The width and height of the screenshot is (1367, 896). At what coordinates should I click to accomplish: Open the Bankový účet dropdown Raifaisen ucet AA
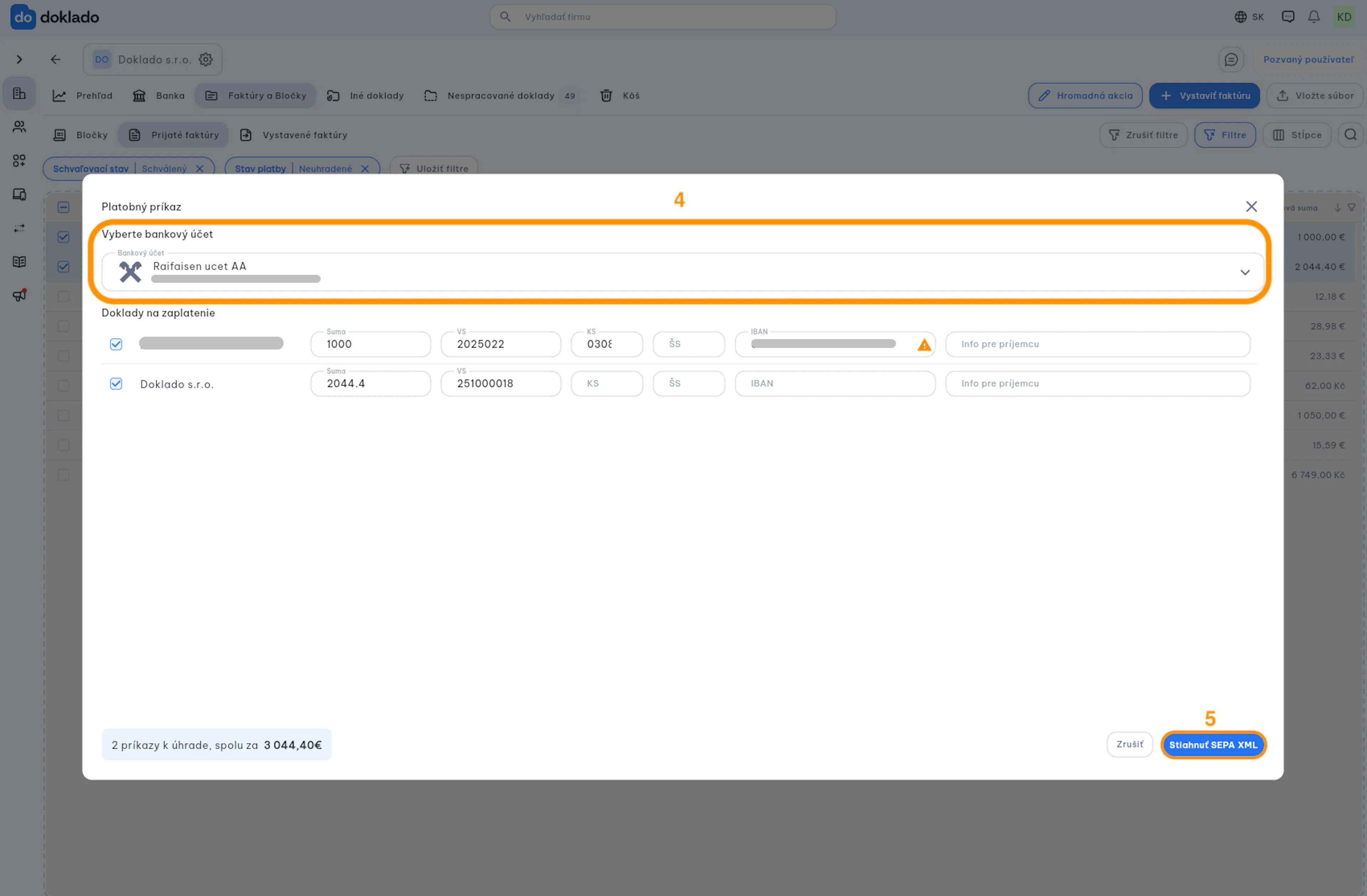(682, 272)
